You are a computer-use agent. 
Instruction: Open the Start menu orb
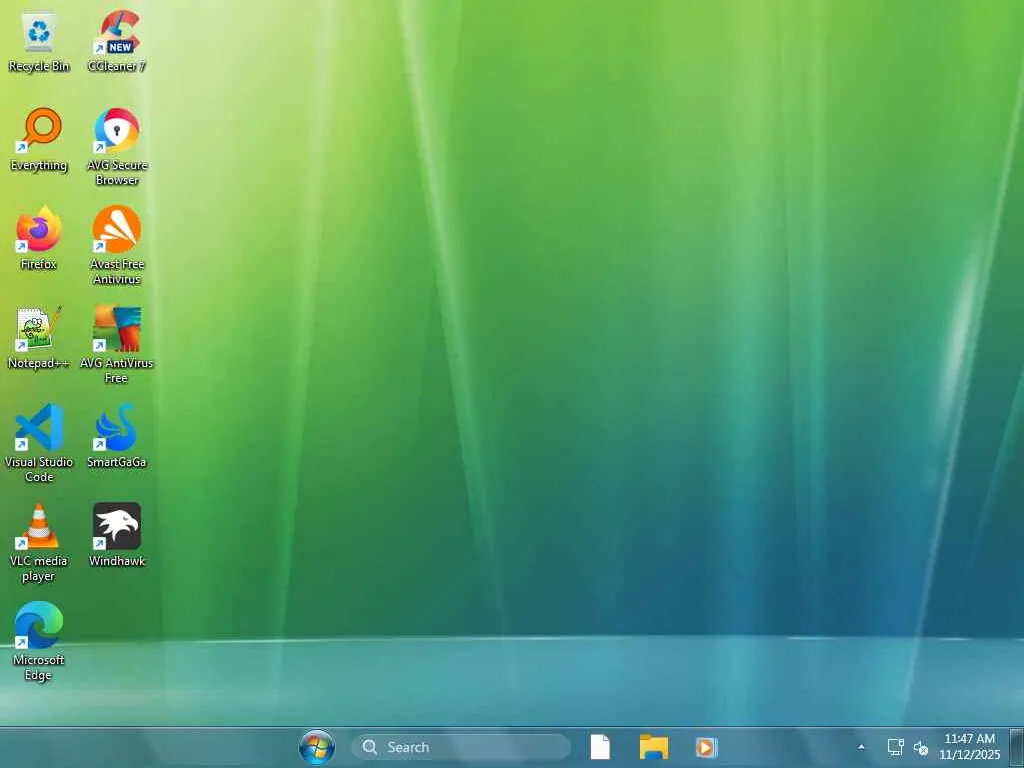pyautogui.click(x=317, y=747)
